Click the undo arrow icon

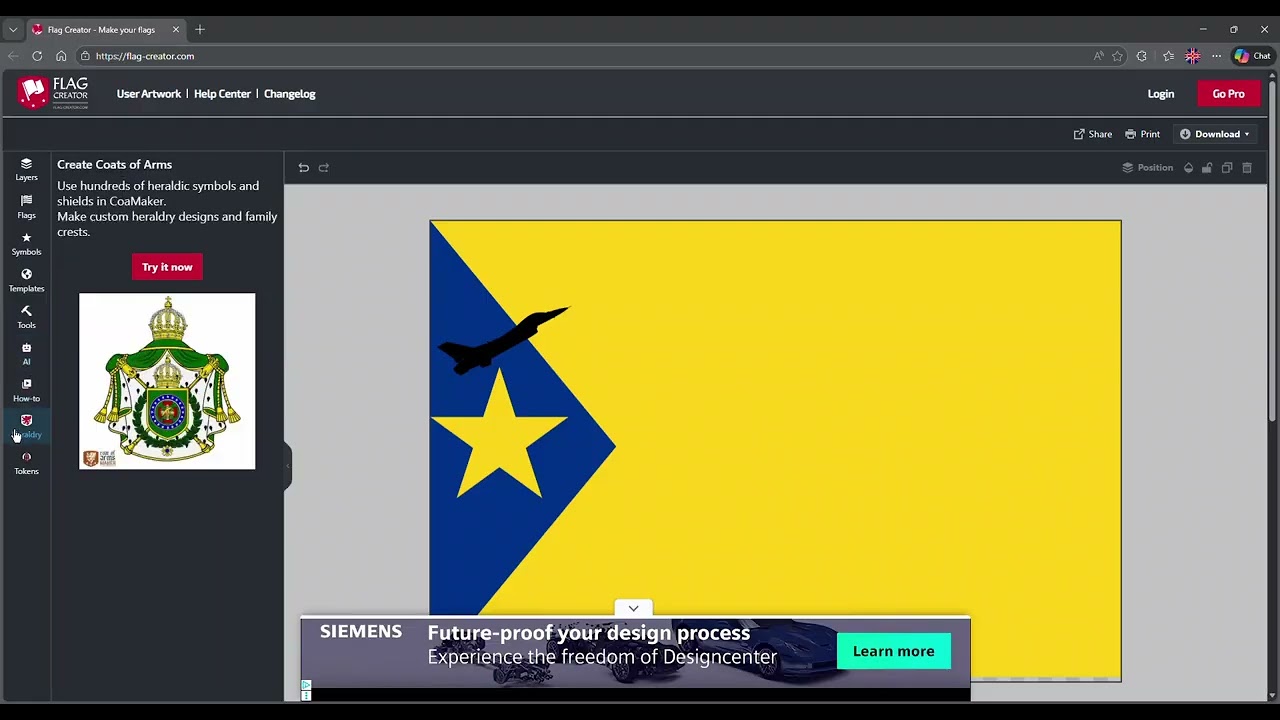[304, 168]
